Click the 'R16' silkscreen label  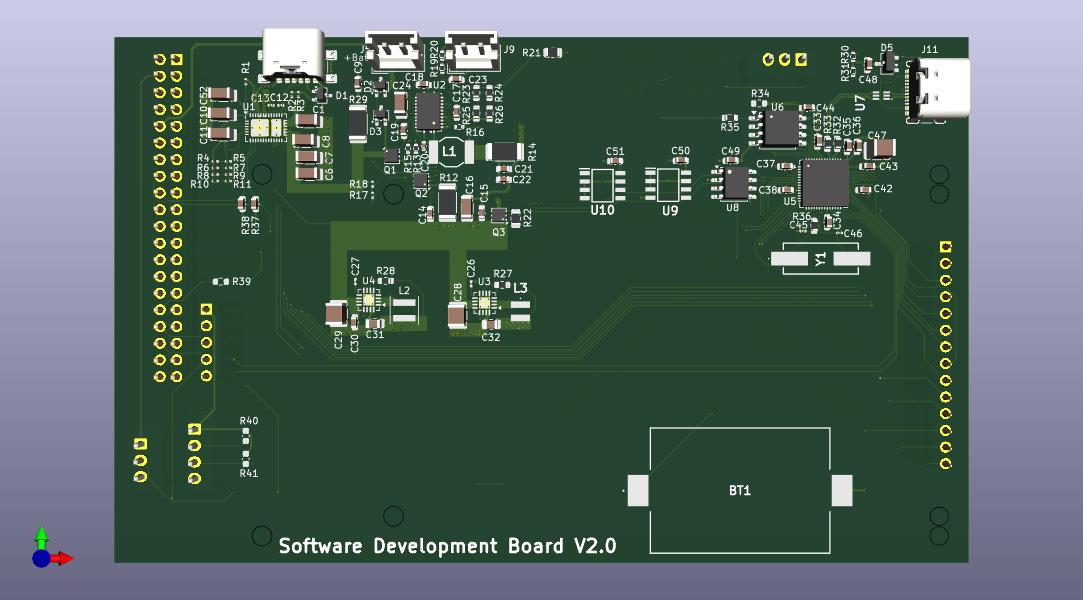tap(475, 132)
